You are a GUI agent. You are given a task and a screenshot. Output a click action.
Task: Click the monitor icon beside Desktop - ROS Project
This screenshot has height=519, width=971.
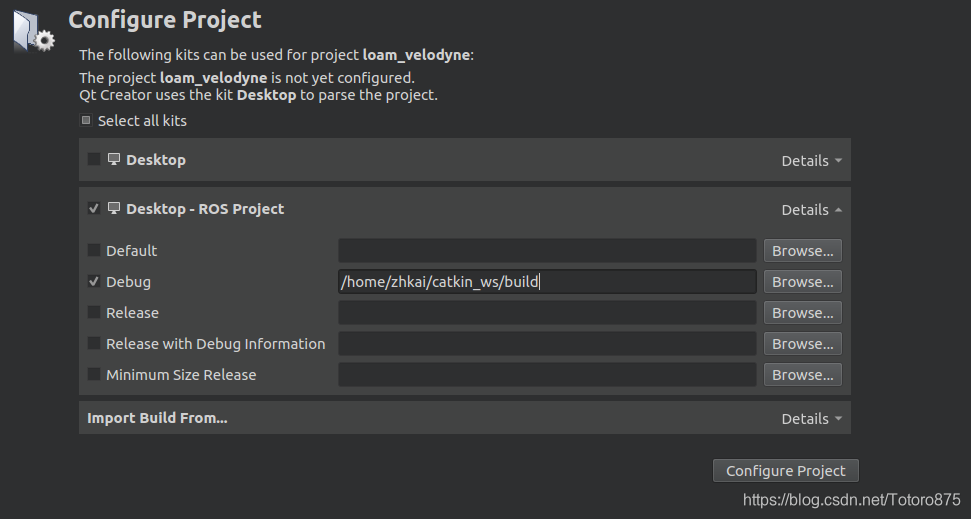click(x=114, y=208)
